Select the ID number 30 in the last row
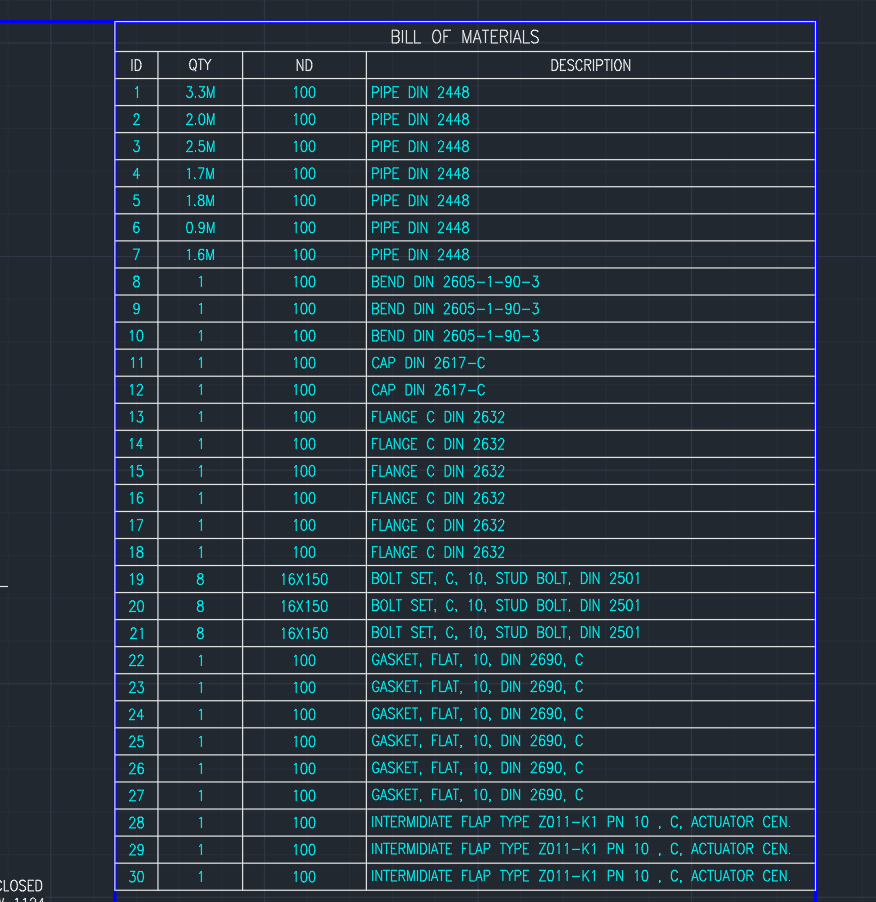This screenshot has height=902, width=876. tap(136, 876)
